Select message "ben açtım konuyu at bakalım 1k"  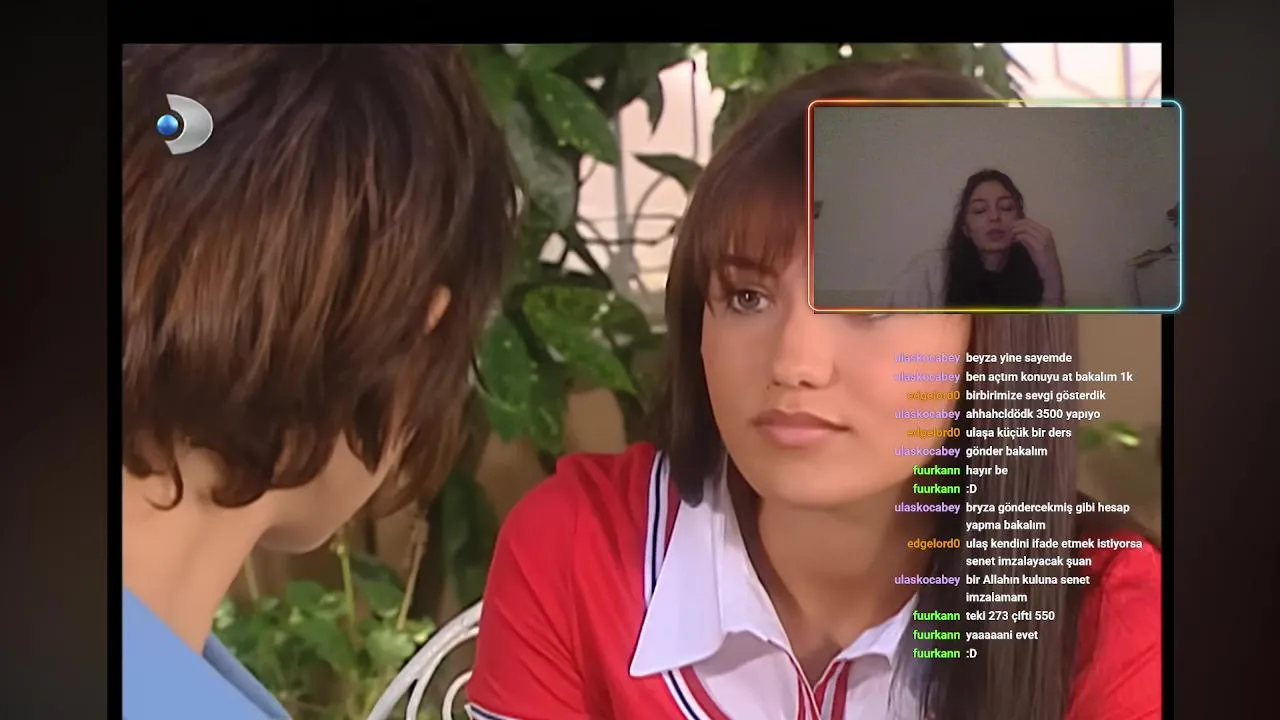click(1049, 377)
